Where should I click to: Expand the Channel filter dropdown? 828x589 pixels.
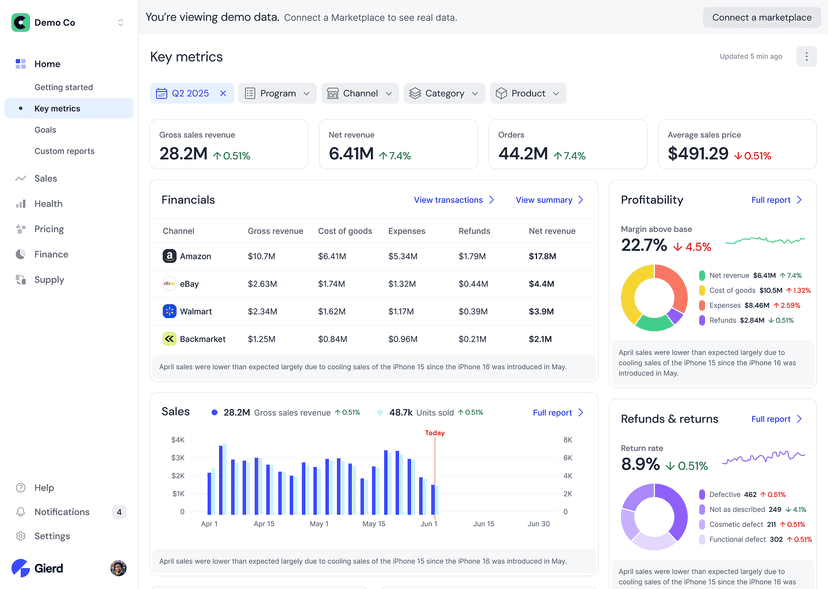(x=359, y=93)
